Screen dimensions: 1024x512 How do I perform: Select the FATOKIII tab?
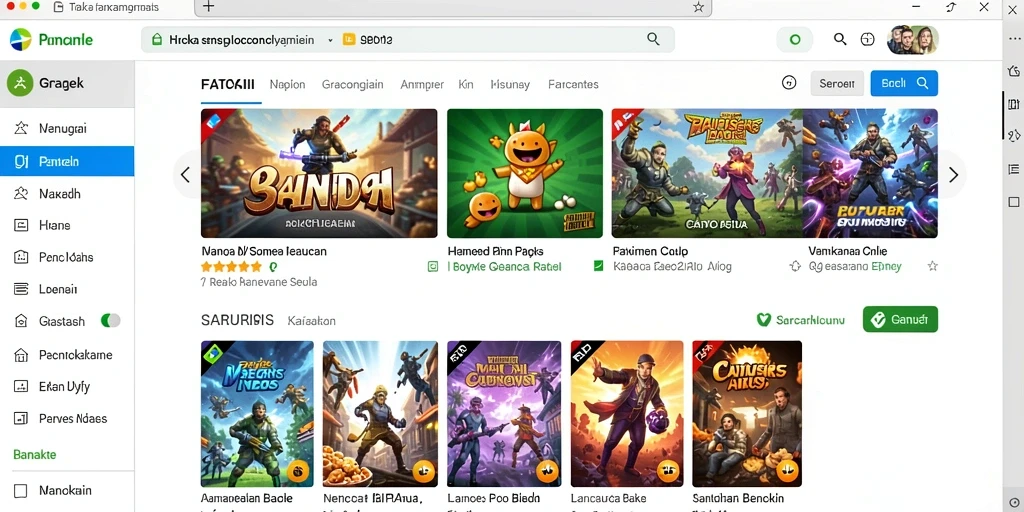228,84
